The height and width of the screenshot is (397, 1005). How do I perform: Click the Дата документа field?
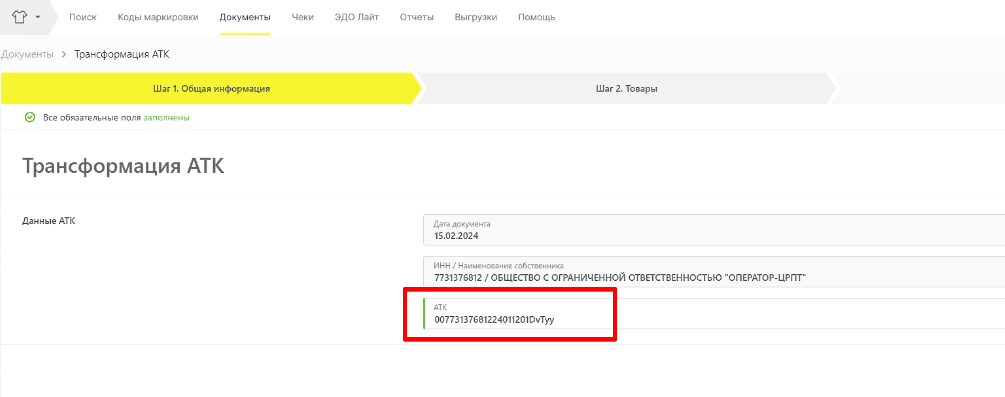coord(713,230)
